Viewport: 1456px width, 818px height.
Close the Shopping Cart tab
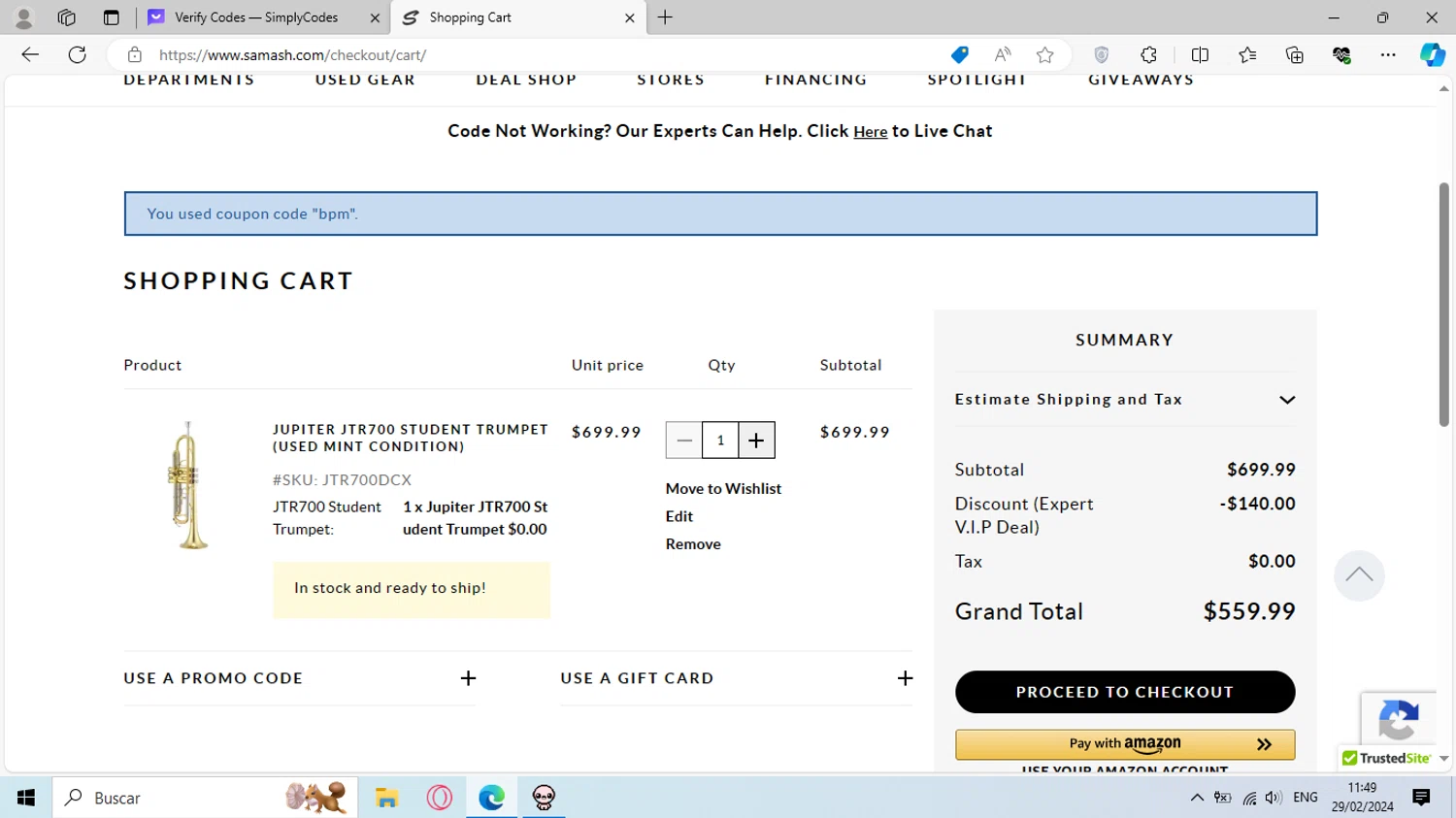629,17
